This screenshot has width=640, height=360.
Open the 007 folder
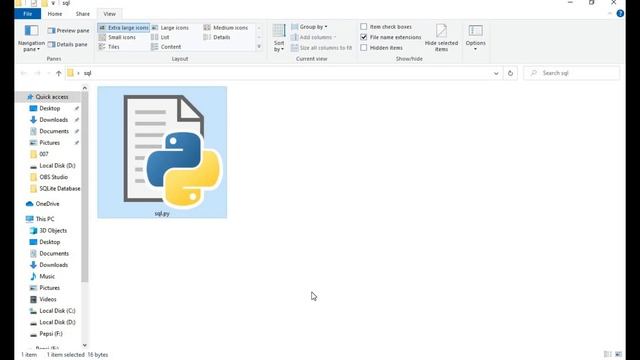coord(44,154)
